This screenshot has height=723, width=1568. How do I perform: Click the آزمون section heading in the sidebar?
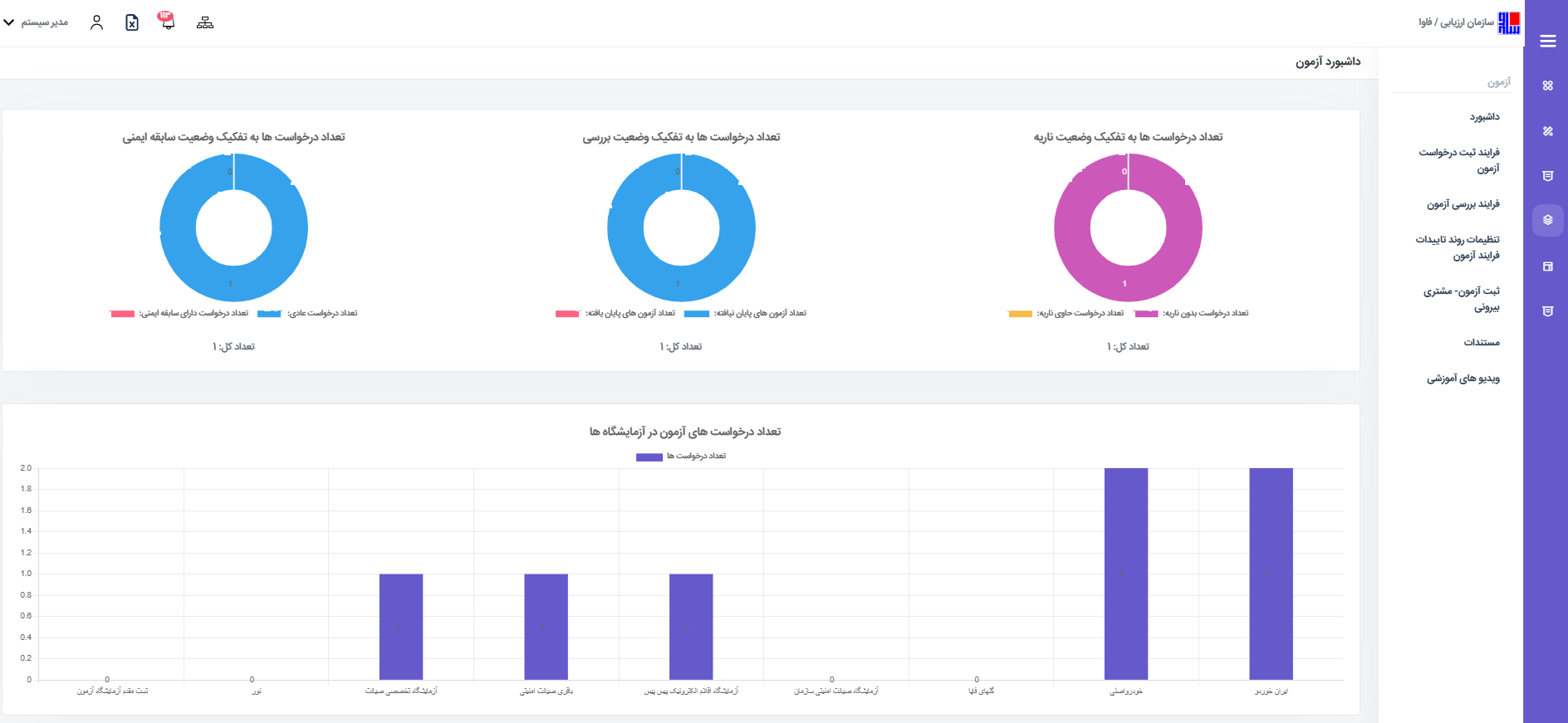(x=1499, y=82)
